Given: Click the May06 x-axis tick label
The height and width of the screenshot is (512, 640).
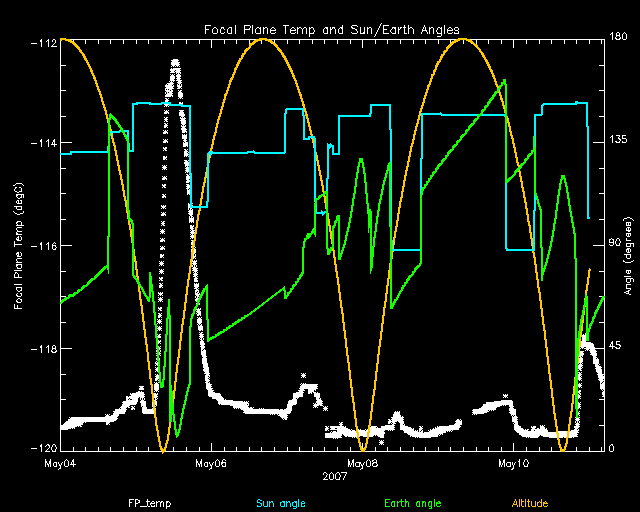Looking at the screenshot, I should point(210,463).
